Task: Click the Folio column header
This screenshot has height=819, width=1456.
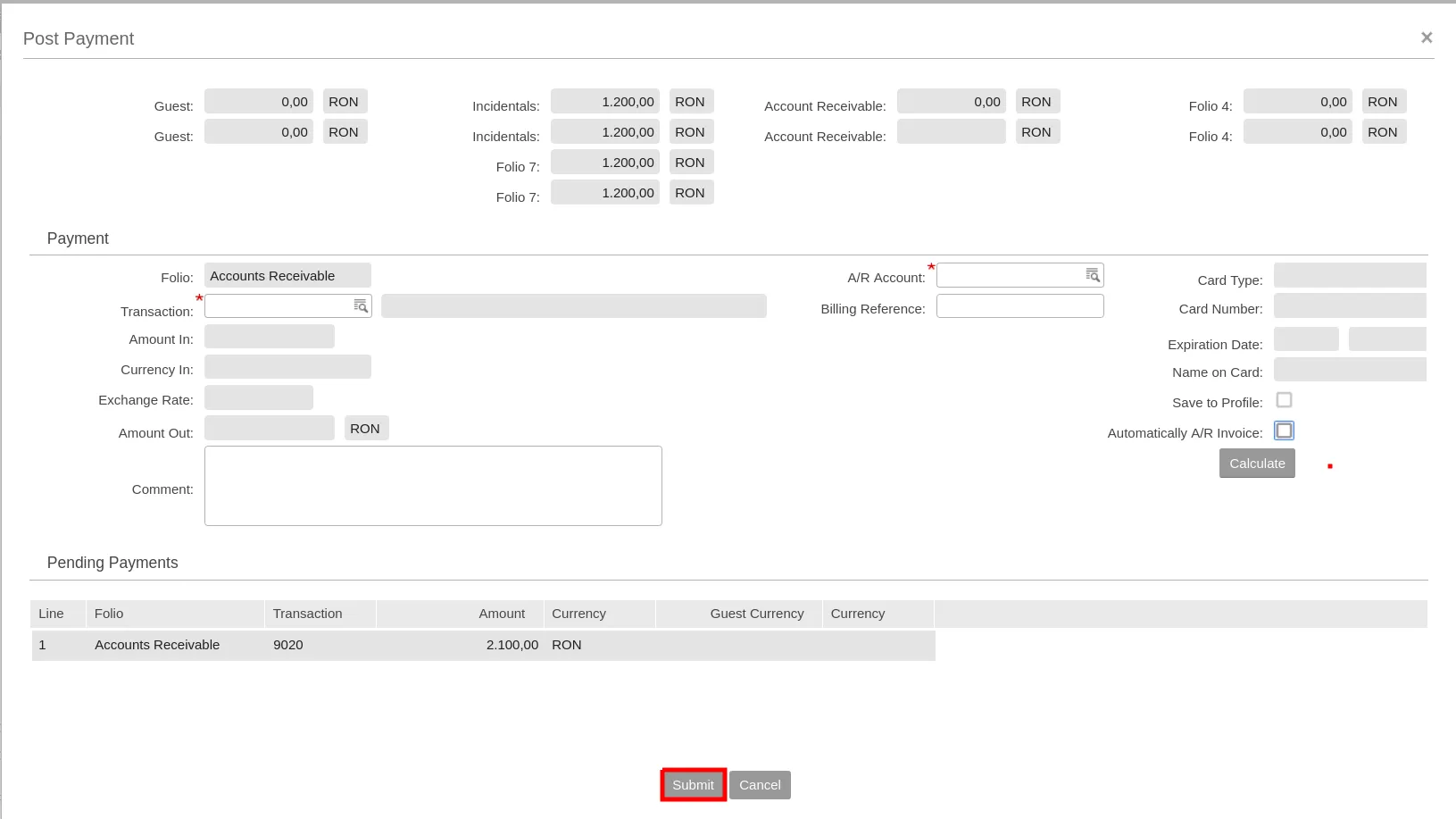Action: 175,614
